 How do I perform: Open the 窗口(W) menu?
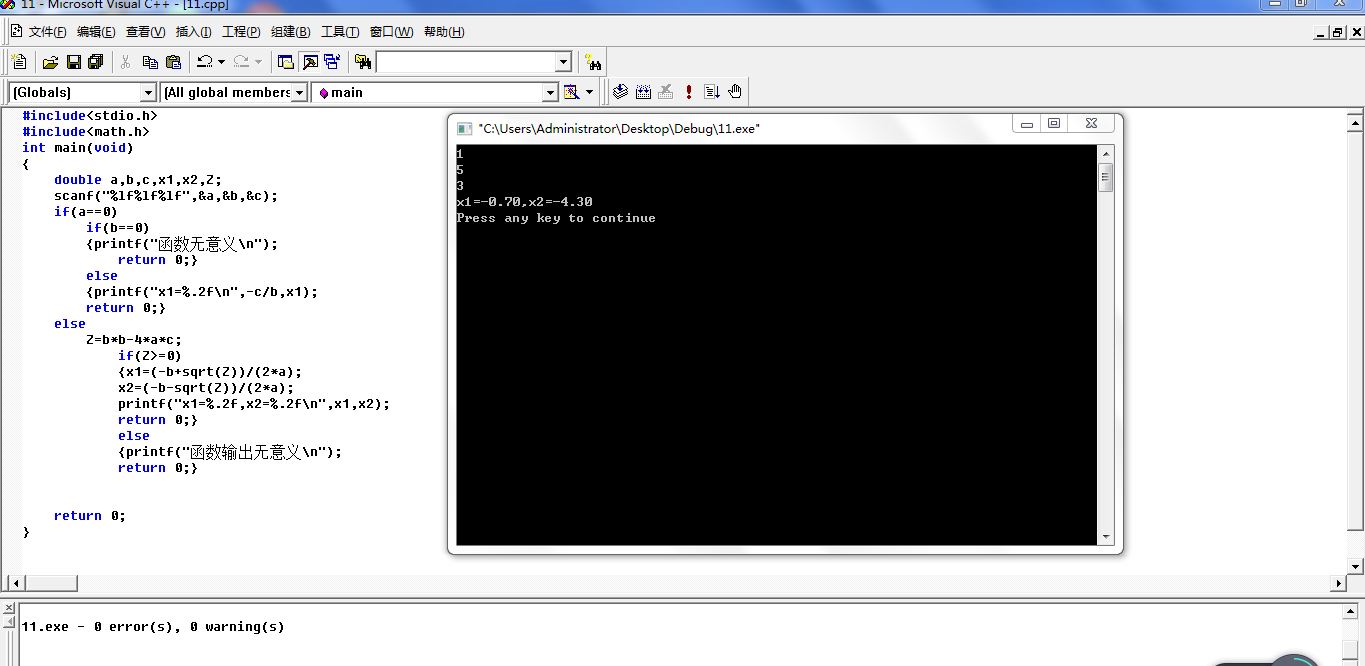pos(391,32)
